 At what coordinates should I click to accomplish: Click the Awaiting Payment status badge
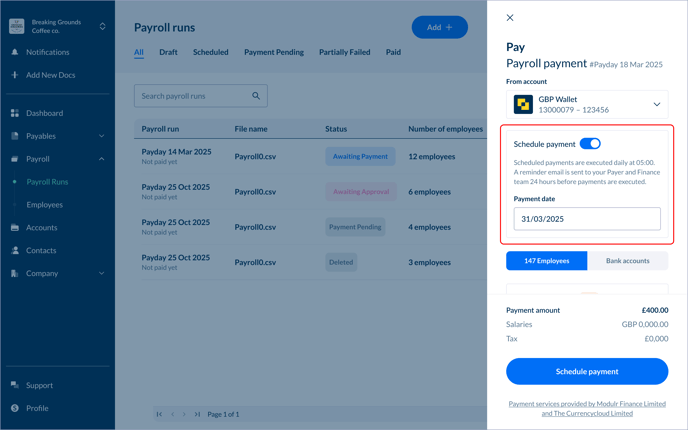click(x=360, y=156)
